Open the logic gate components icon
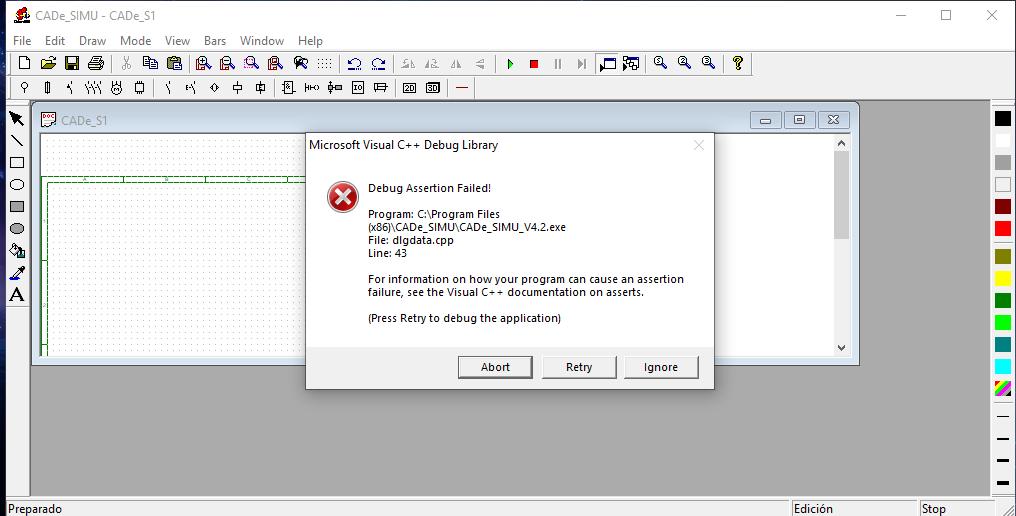Image resolution: width=1016 pixels, height=516 pixels. tap(288, 88)
